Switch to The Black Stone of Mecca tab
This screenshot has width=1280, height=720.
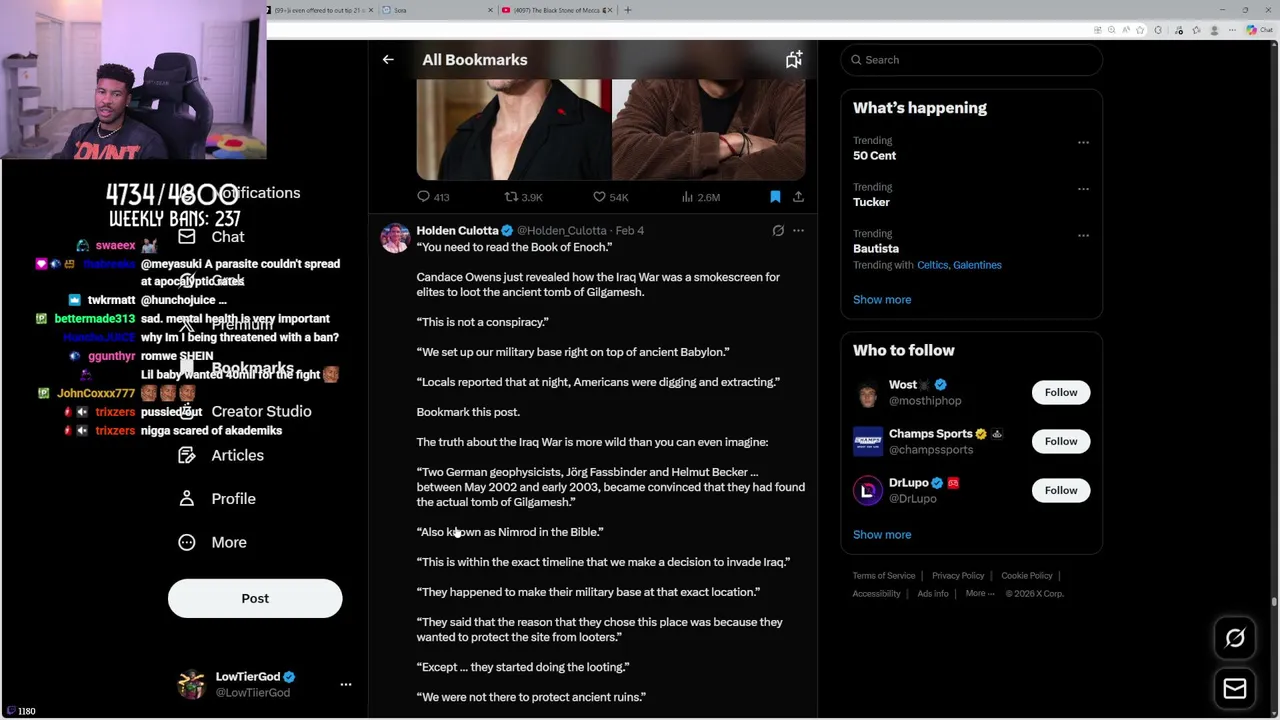pos(558,10)
